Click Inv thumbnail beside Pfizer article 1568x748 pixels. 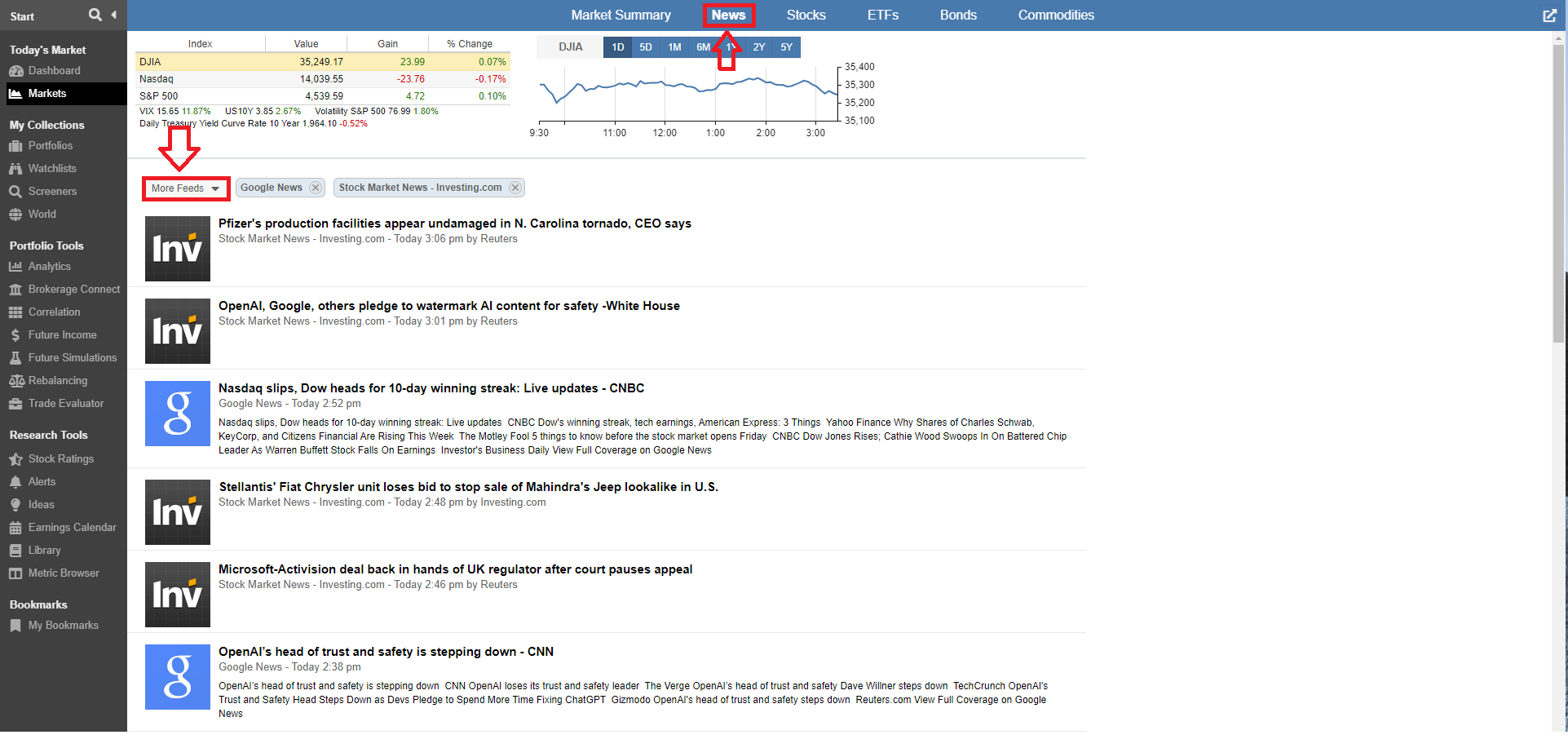tap(178, 249)
